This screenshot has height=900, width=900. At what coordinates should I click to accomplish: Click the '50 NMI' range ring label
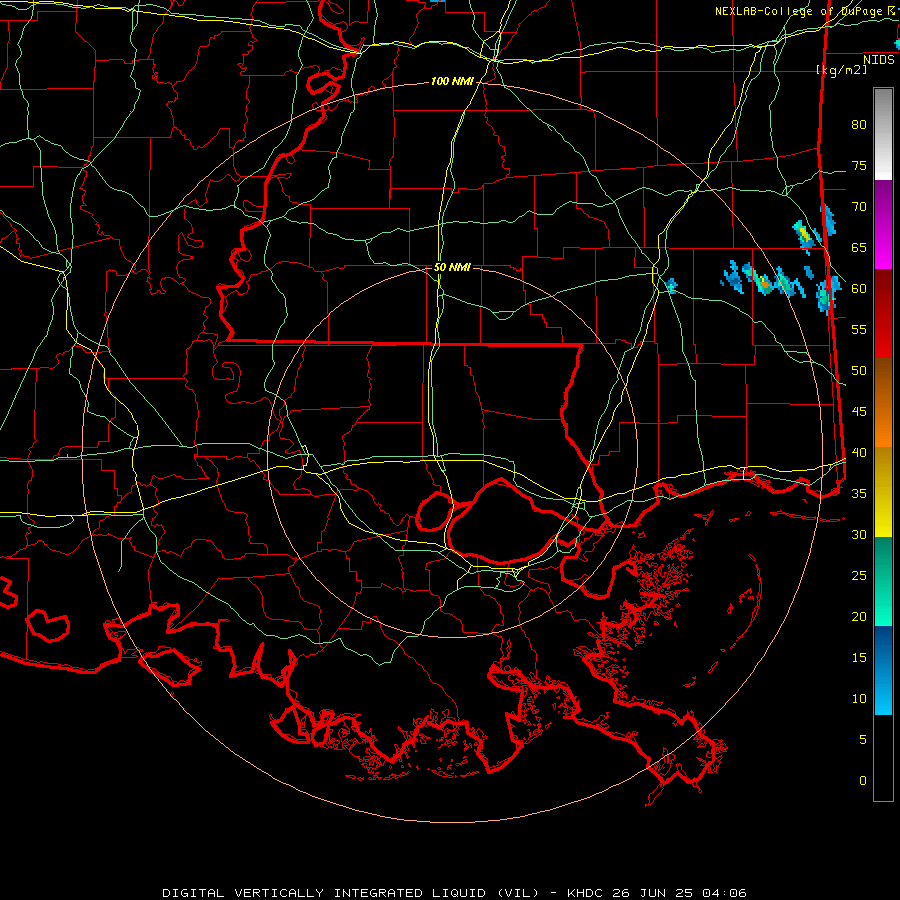(x=452, y=267)
